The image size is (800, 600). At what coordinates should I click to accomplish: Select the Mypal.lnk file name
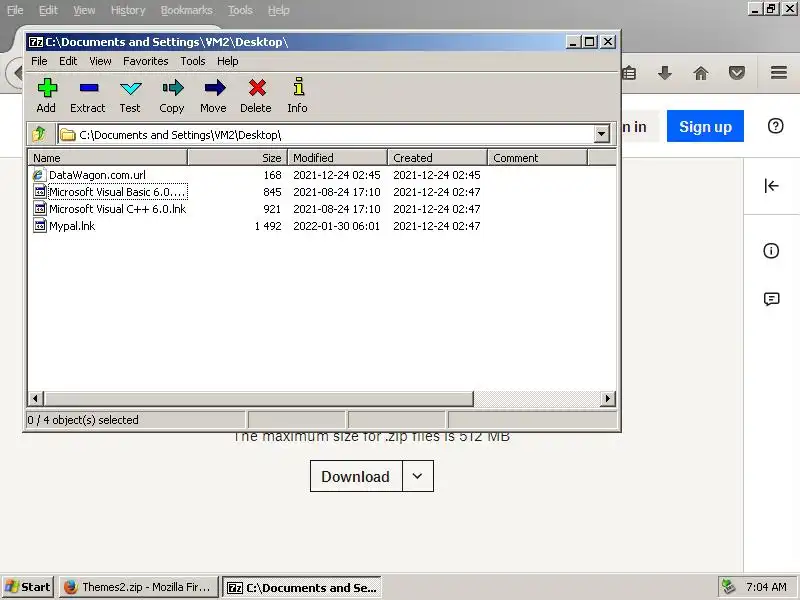72,226
